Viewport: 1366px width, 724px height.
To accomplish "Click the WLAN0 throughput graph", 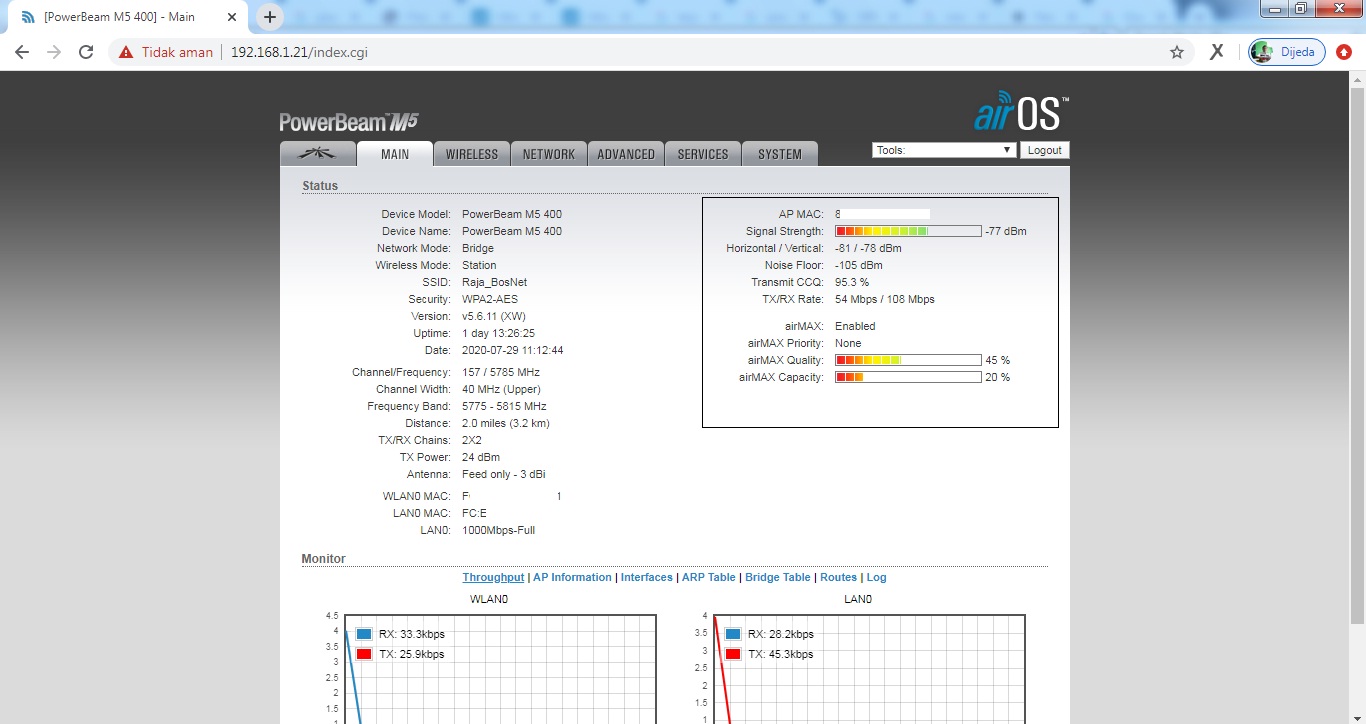I will [500, 669].
